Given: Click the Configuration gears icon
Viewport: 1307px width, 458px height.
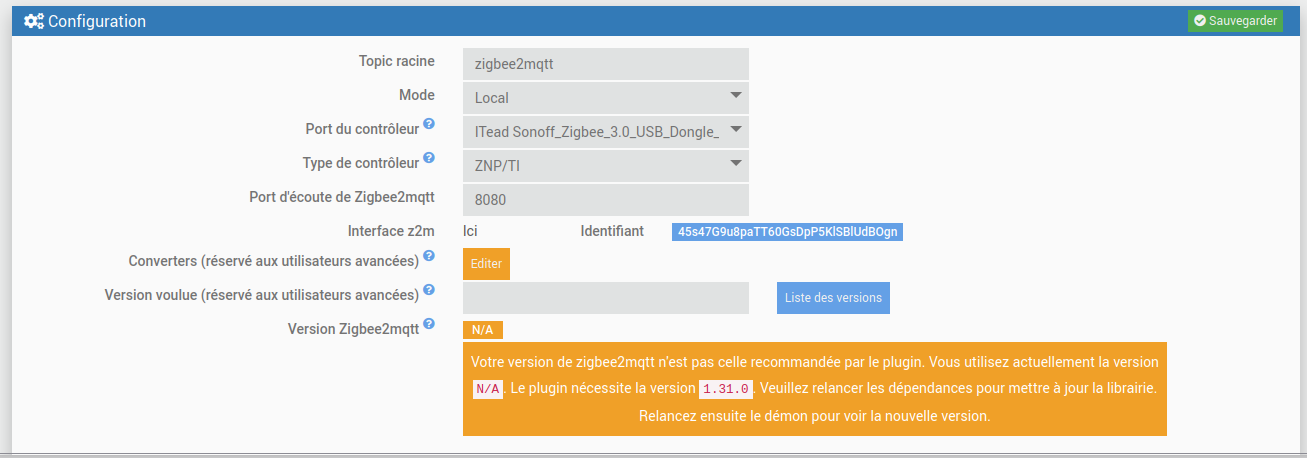Looking at the screenshot, I should coord(34,21).
